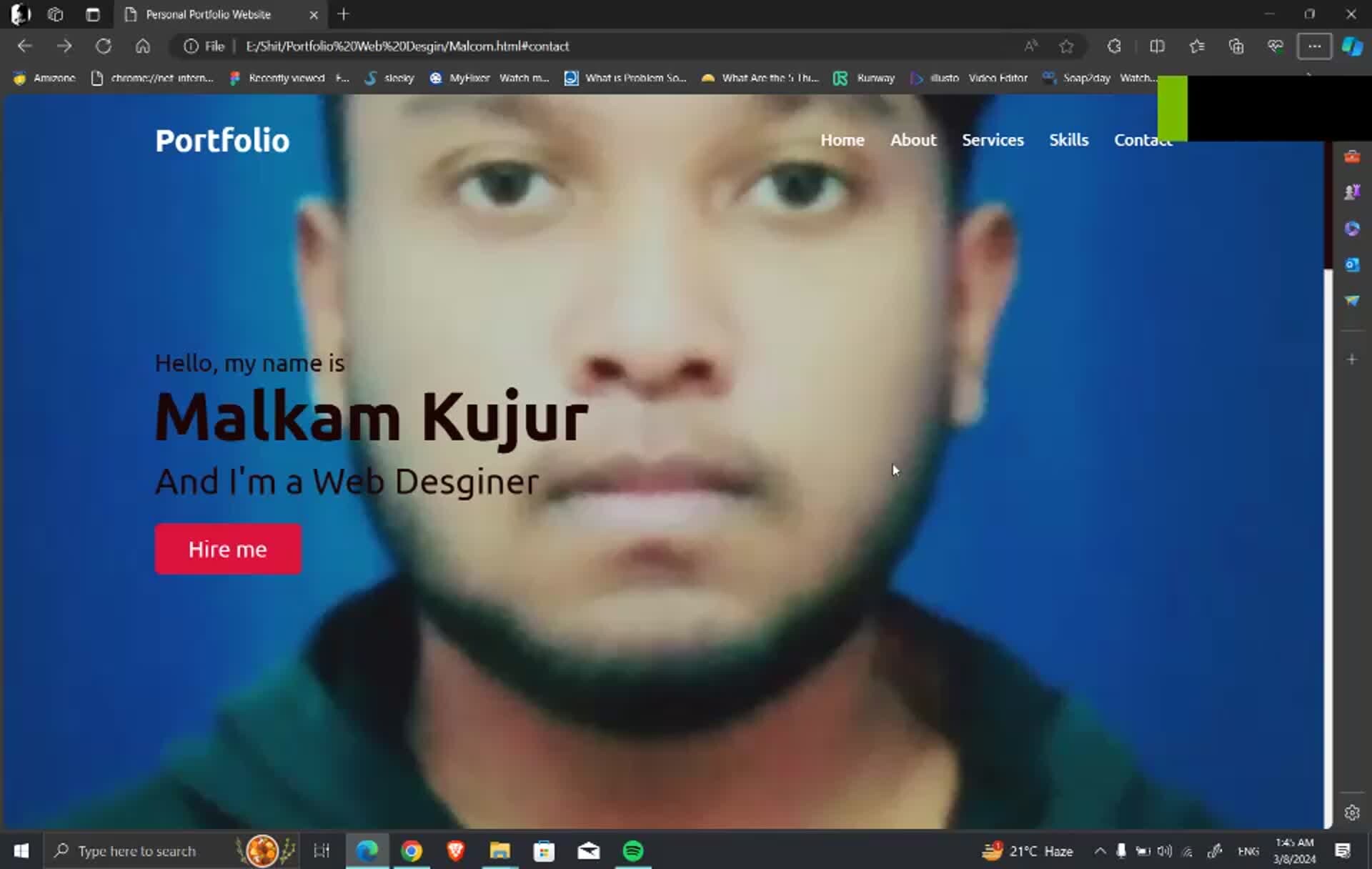Open Spotify from the taskbar
Viewport: 1372px width, 869px height.
tap(633, 850)
